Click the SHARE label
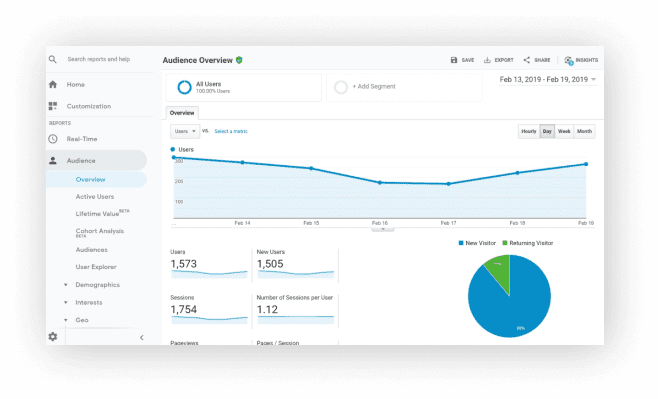 [542, 60]
